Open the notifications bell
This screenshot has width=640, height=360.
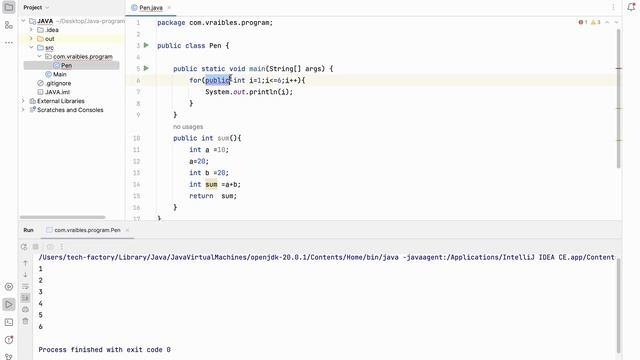[x=631, y=7]
